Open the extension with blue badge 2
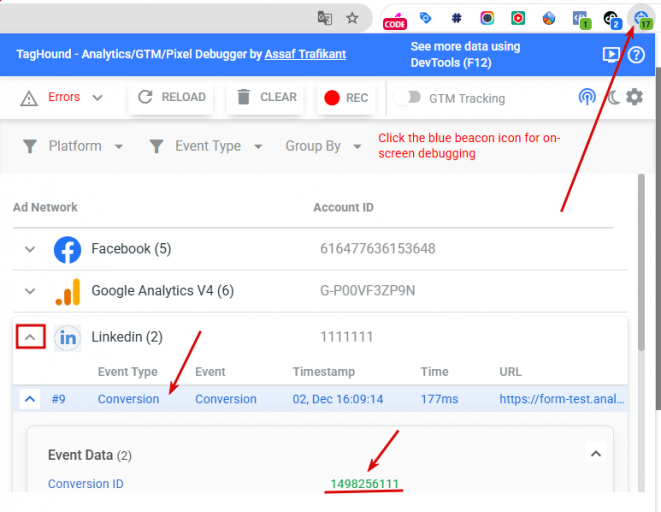 tap(612, 19)
